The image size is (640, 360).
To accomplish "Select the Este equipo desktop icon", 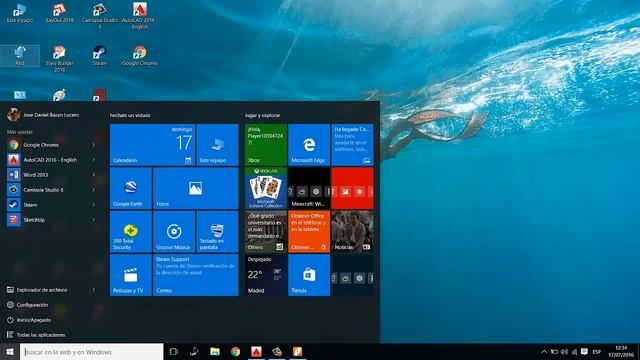I will pyautogui.click(x=20, y=13).
